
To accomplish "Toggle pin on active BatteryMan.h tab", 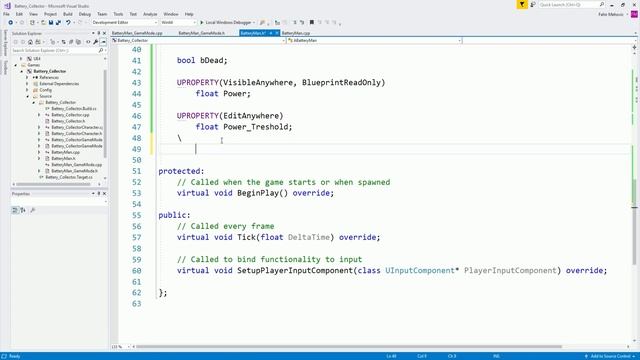I will [x=271, y=33].
